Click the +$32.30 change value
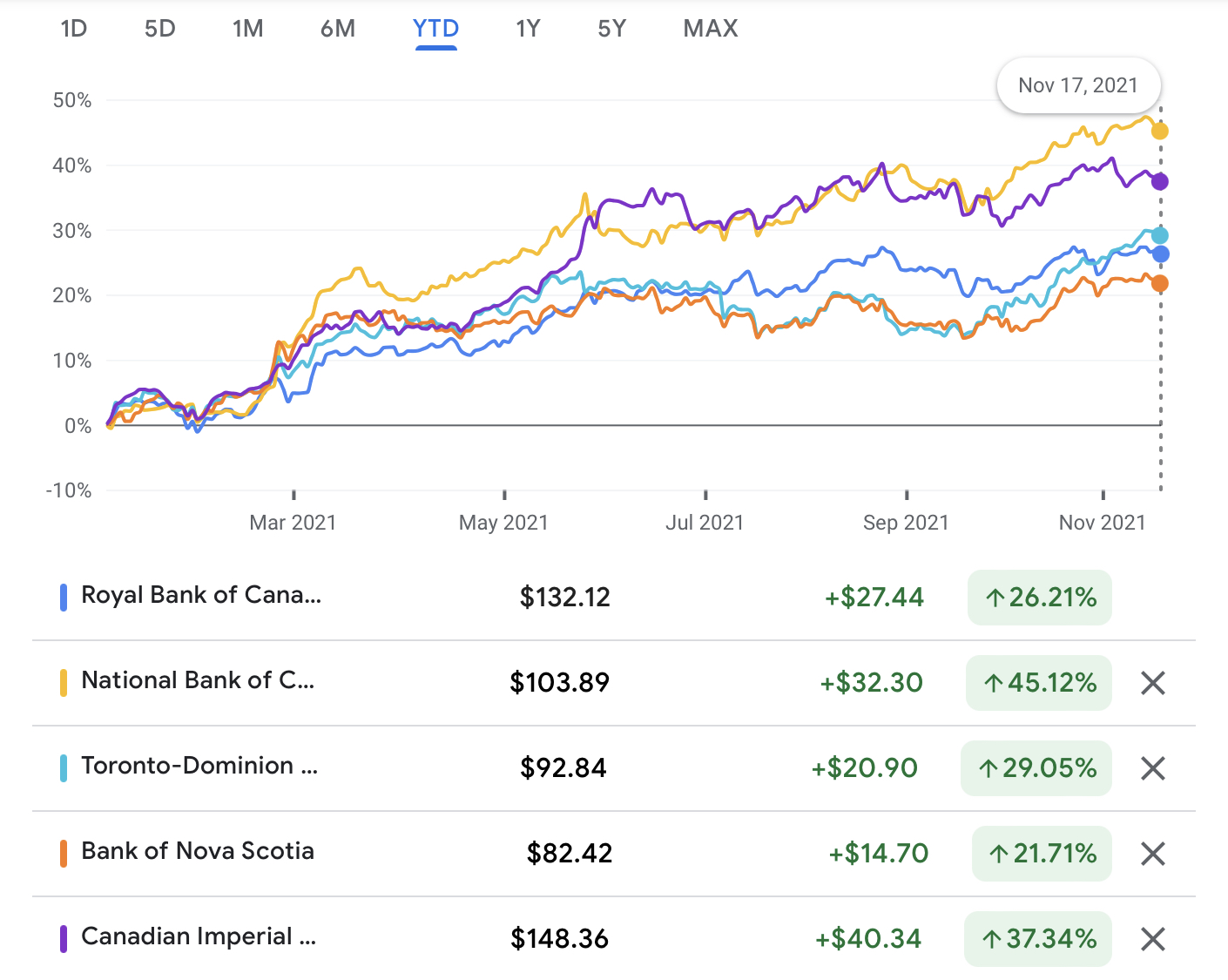Viewport: 1228px width, 980px height. coord(871,683)
